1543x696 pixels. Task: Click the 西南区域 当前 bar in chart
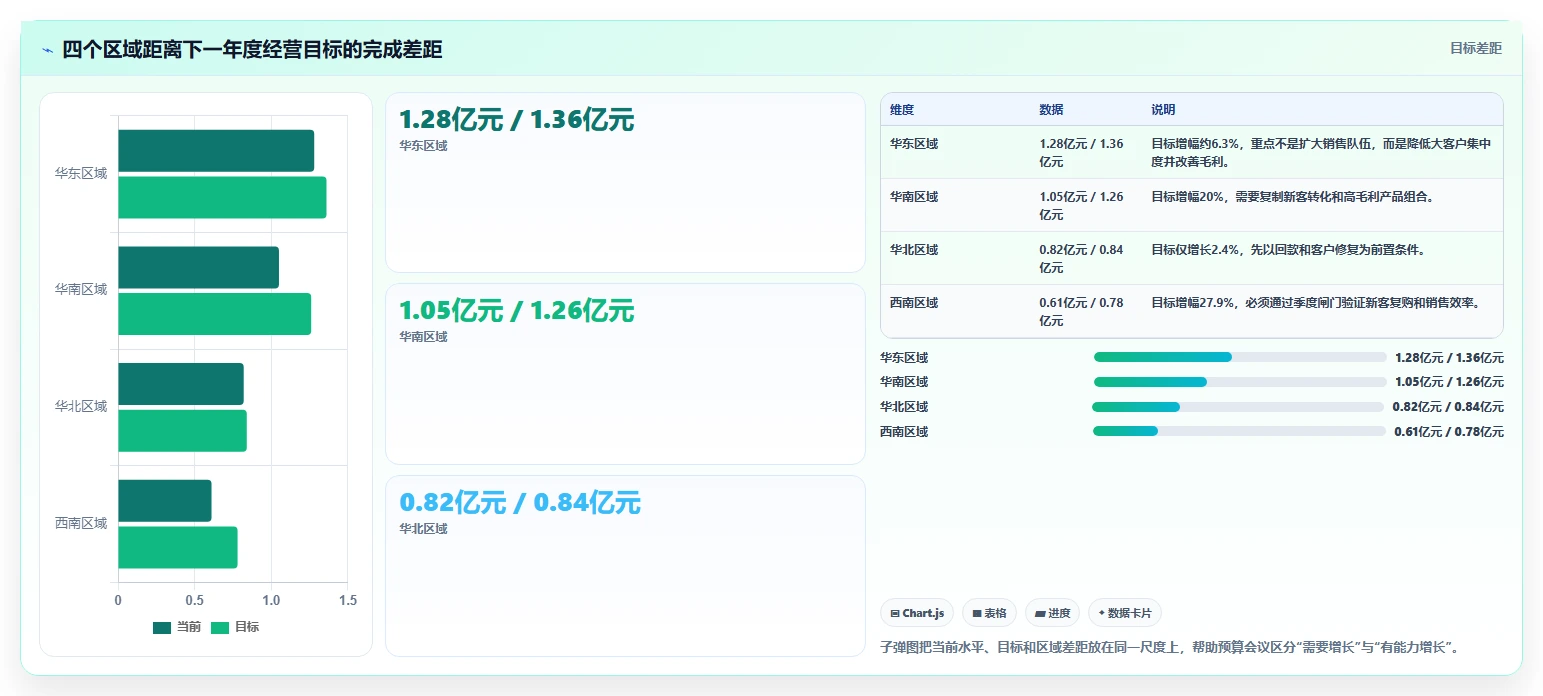(165, 500)
